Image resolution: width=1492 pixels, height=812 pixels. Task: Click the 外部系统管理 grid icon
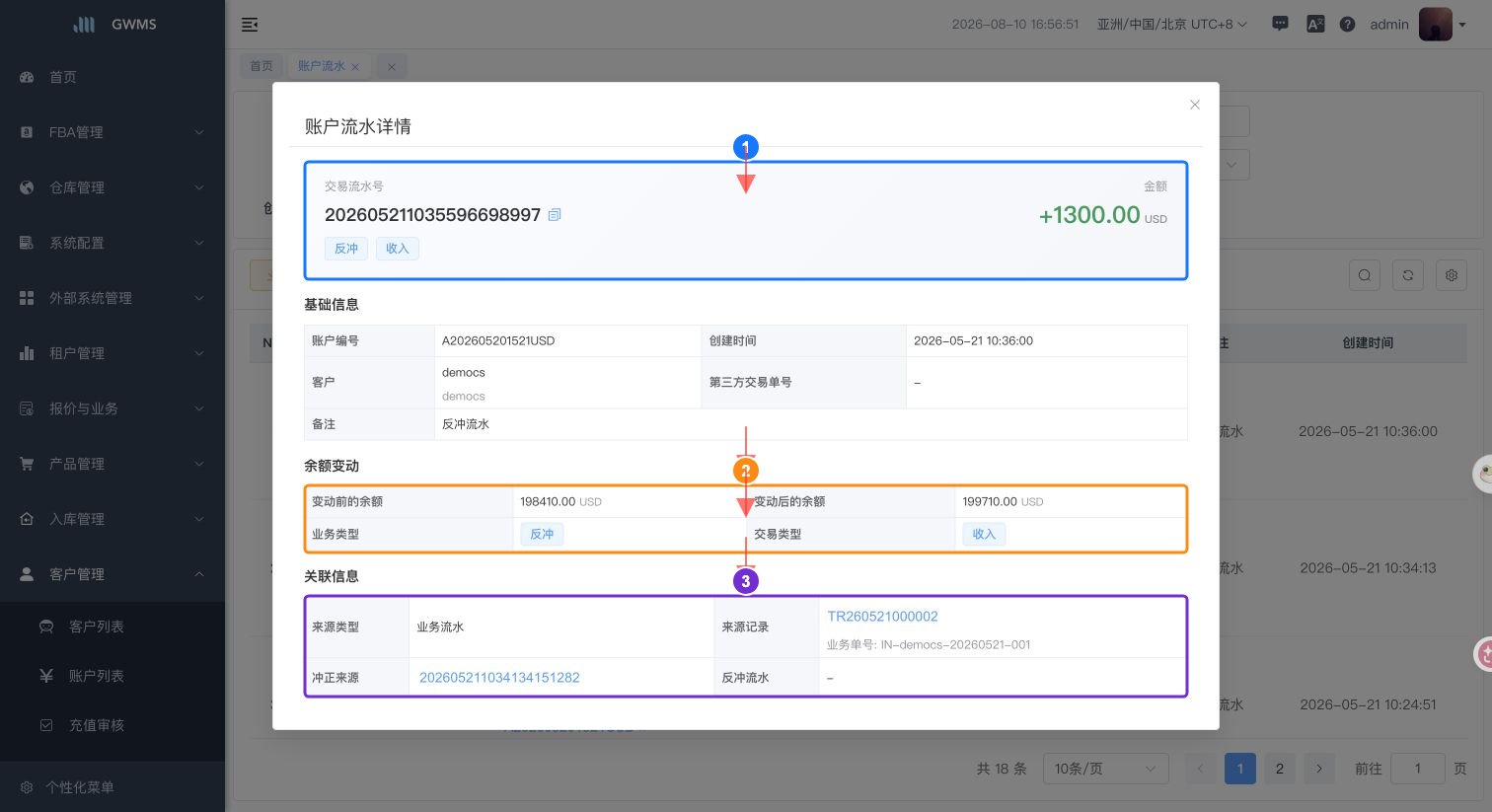pyautogui.click(x=27, y=298)
